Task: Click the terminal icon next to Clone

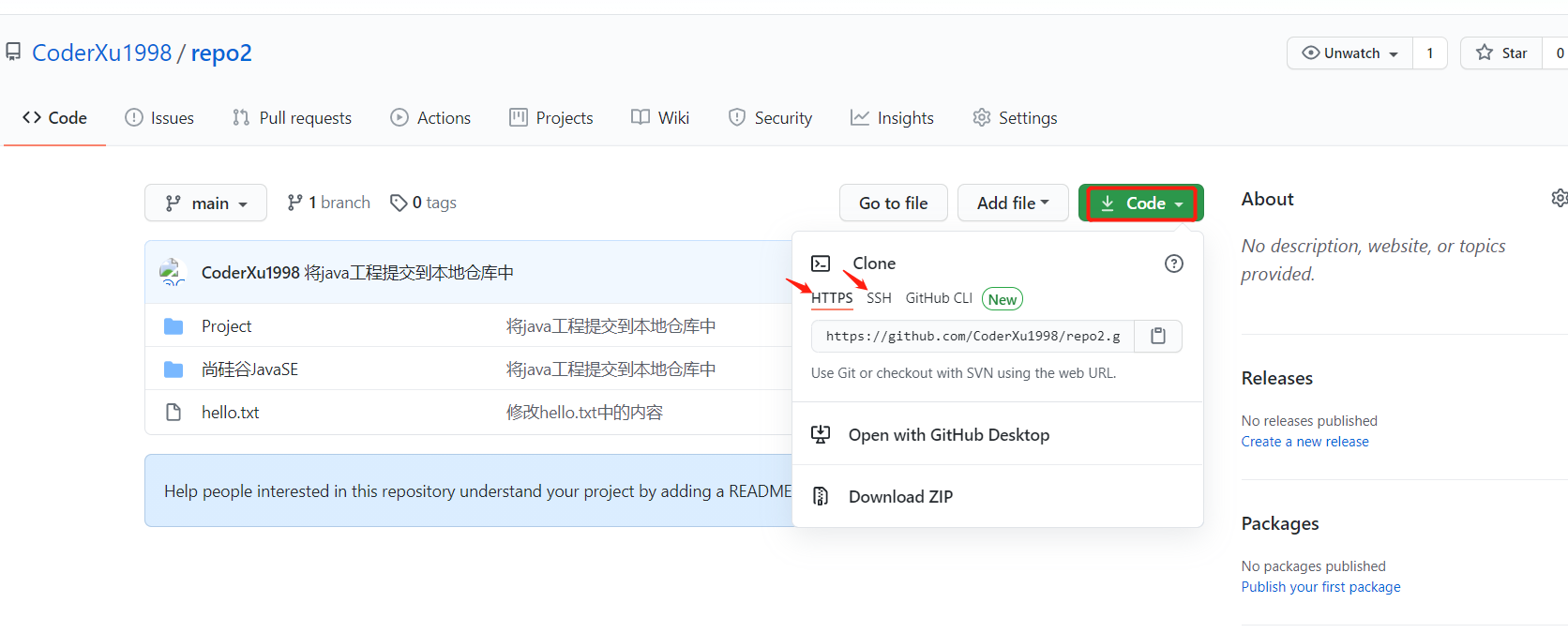Action: coord(821,264)
